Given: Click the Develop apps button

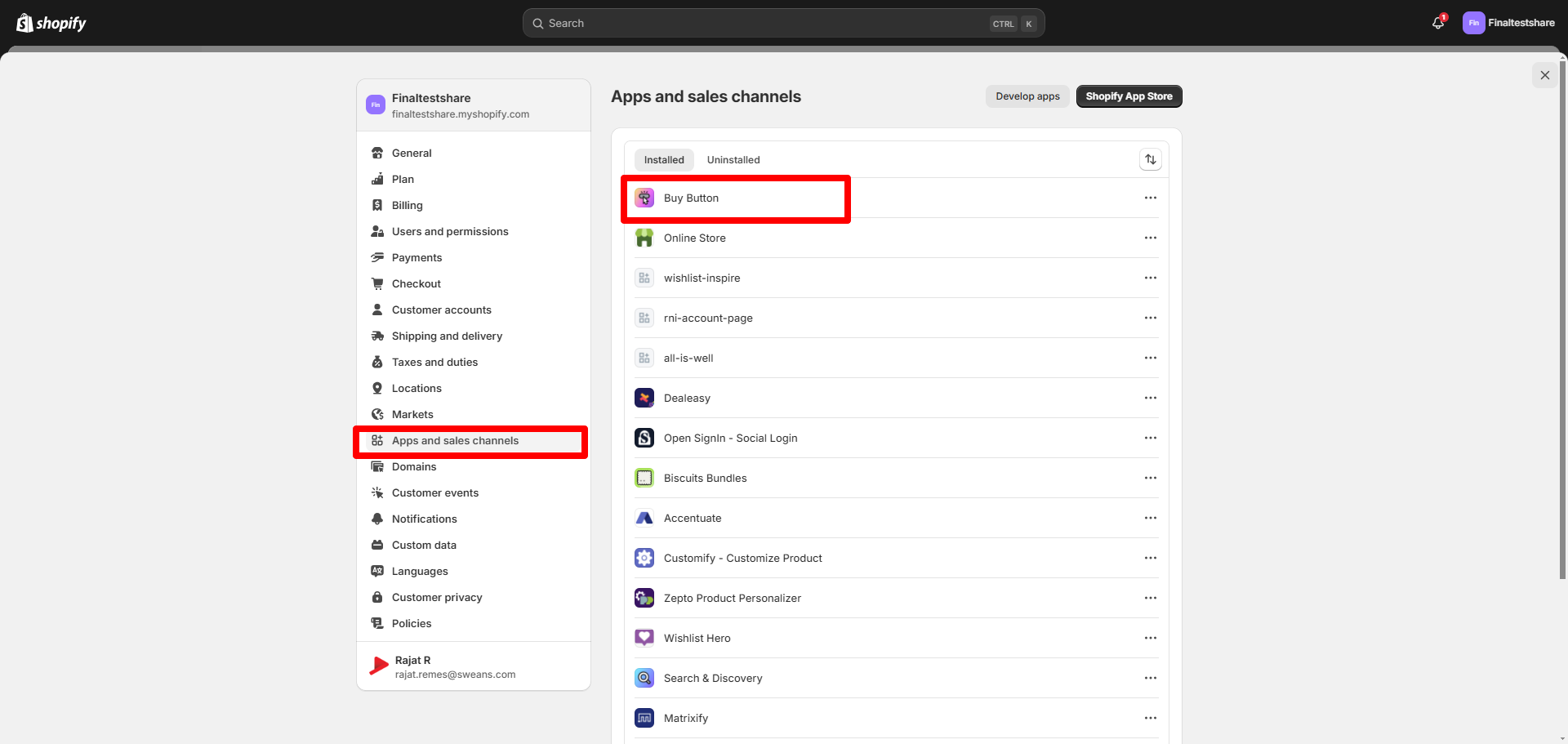Looking at the screenshot, I should point(1027,96).
